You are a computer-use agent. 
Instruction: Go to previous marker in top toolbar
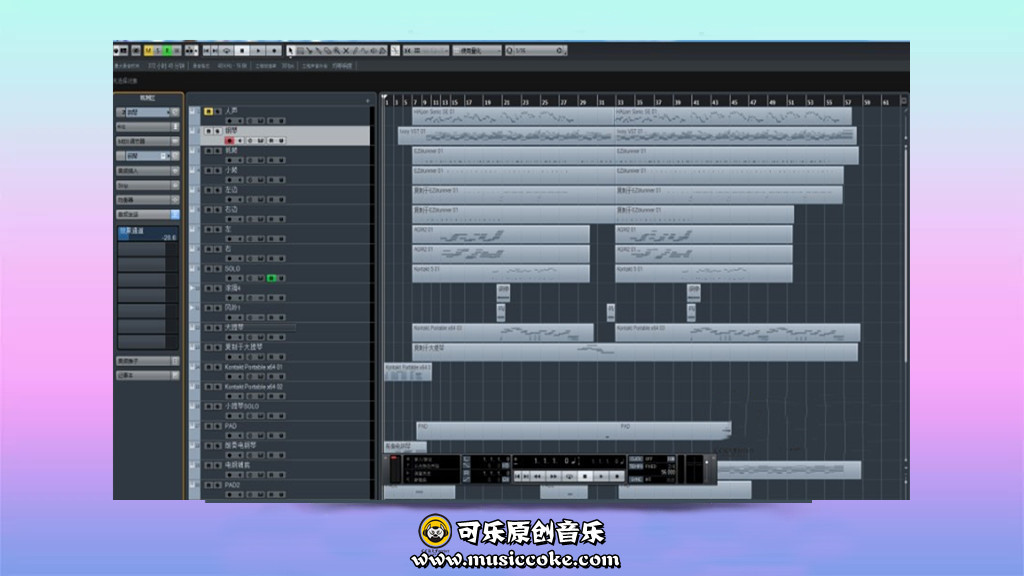coord(206,51)
